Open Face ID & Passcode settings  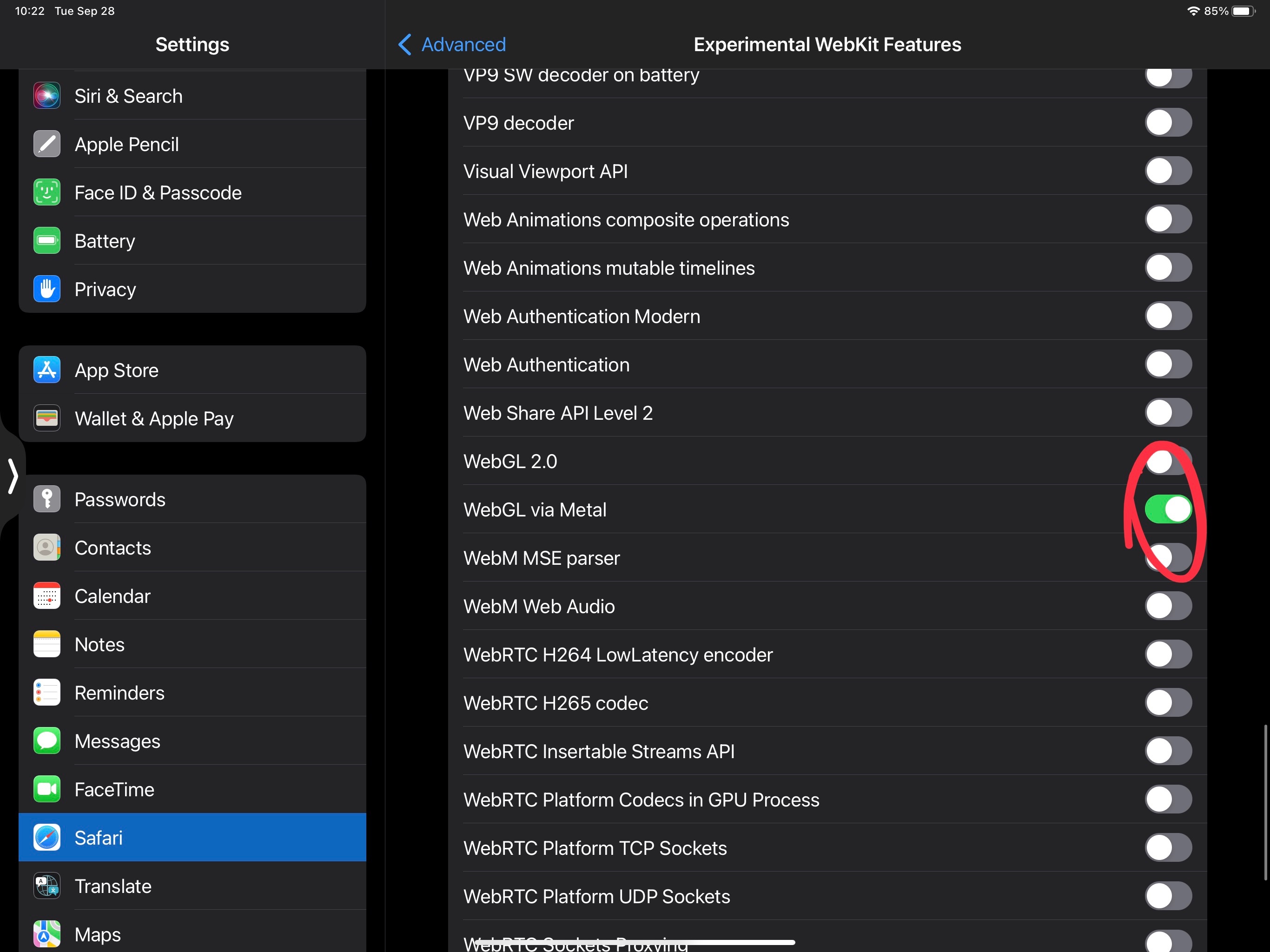pyautogui.click(x=192, y=192)
